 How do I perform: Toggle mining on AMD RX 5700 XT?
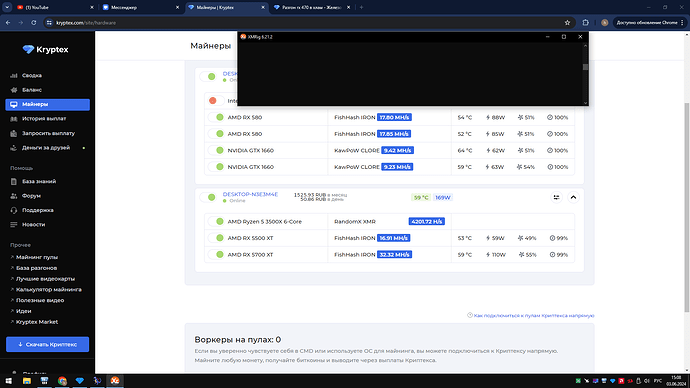(216, 255)
